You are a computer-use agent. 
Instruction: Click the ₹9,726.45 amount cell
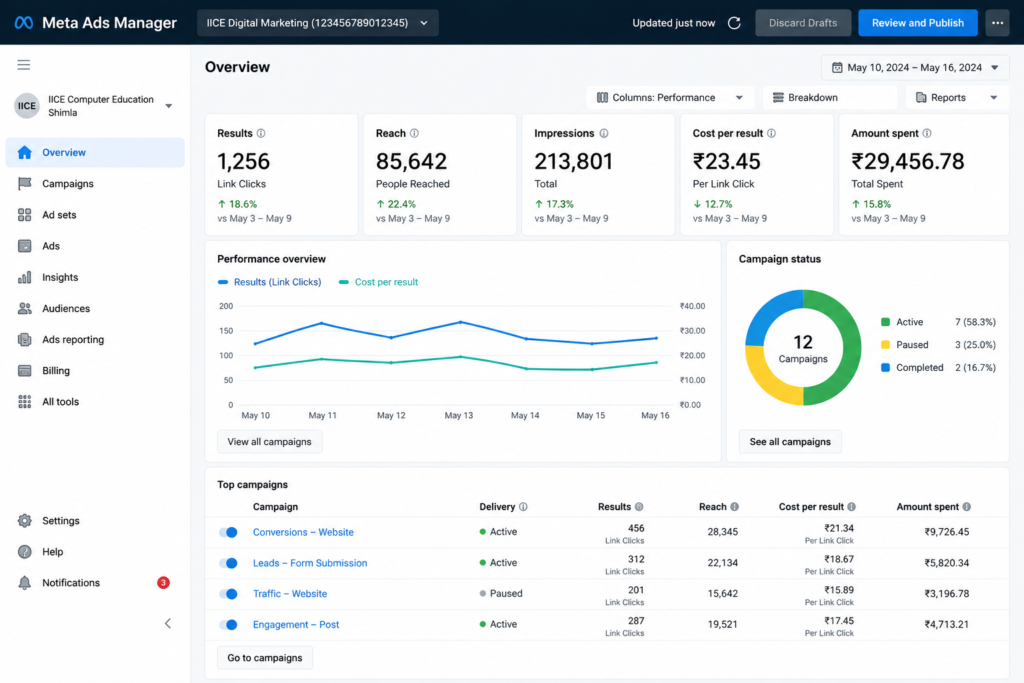[946, 532]
